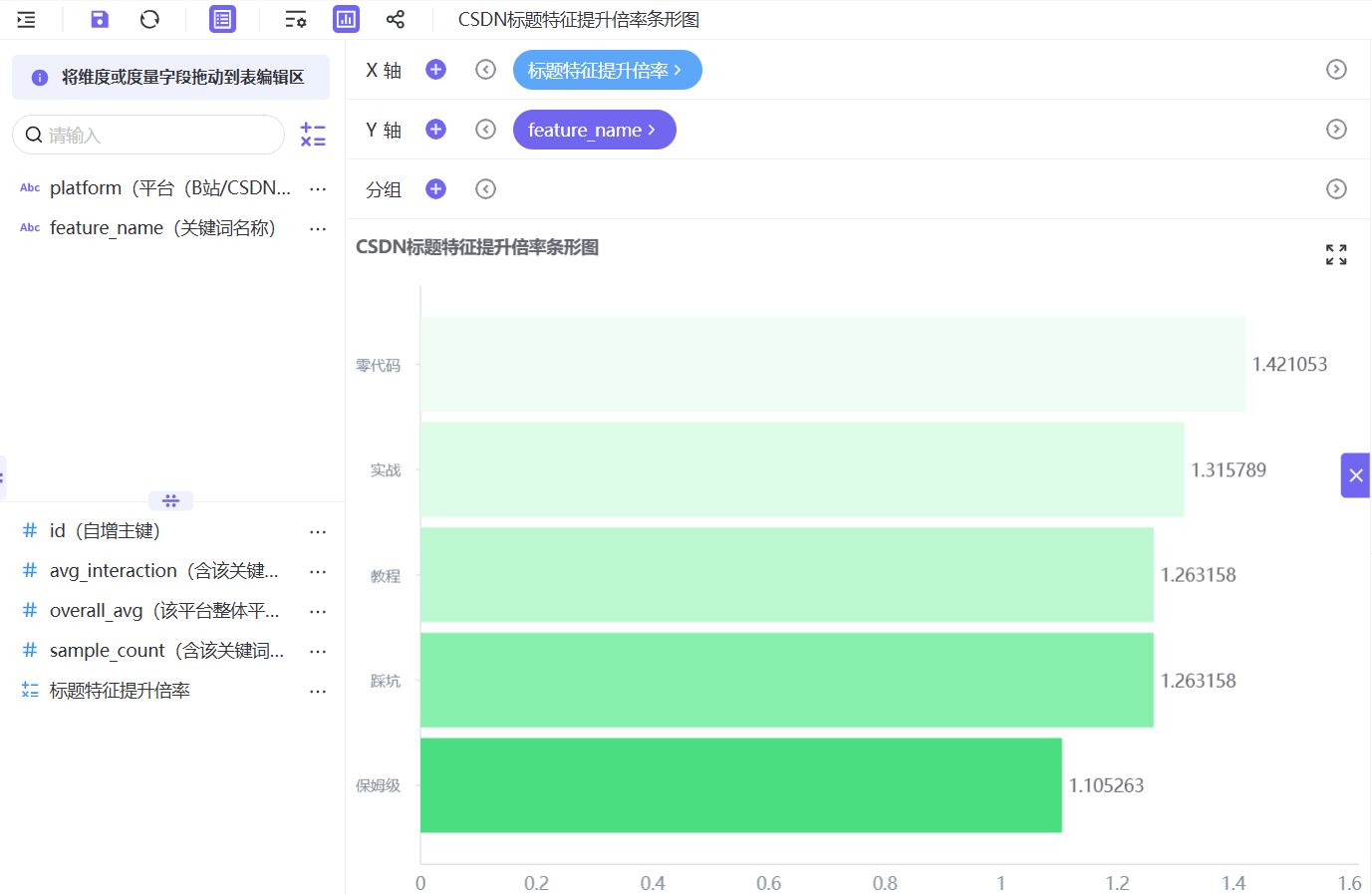Click the 零代码 axis label
Screen dimensions: 1372x894
379,366
